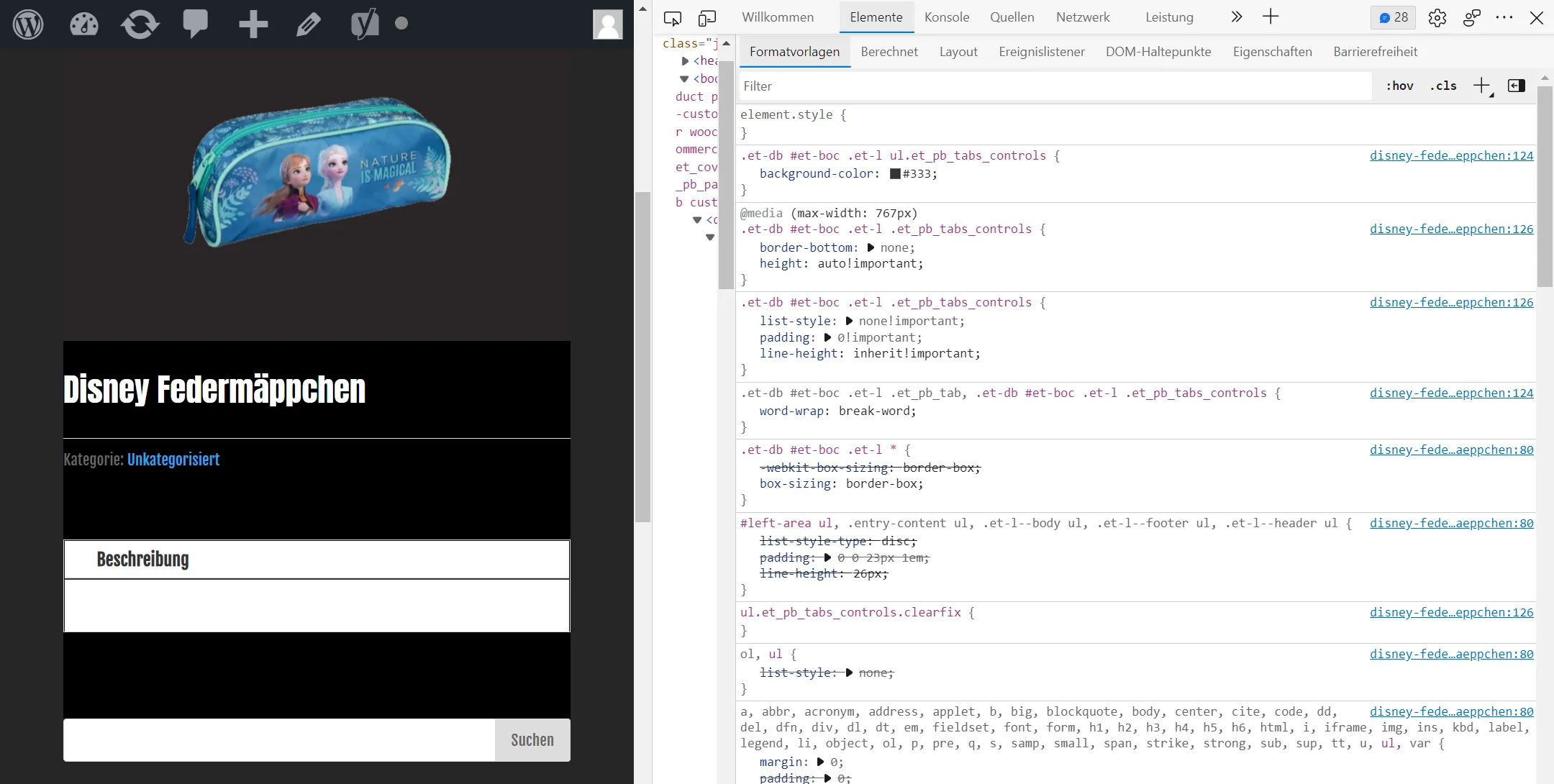Expand the margin 0 shorthand
The width and height of the screenshot is (1554, 784).
tap(820, 762)
